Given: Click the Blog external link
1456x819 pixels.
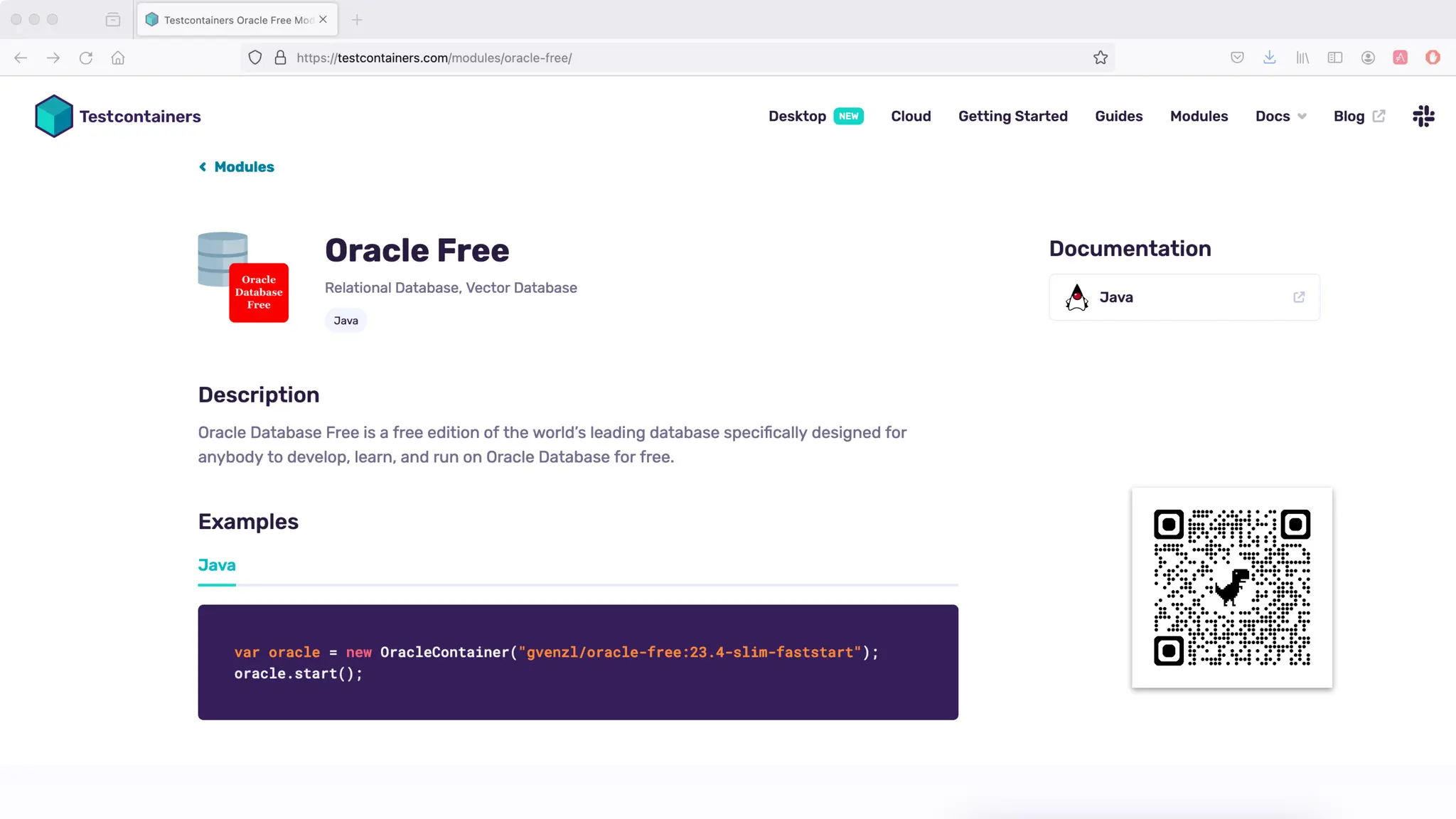Looking at the screenshot, I should (1359, 116).
